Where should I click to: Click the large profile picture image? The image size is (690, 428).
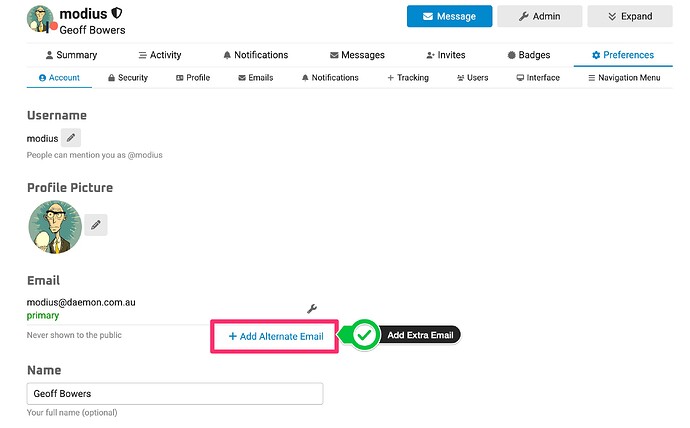[x=54, y=226]
